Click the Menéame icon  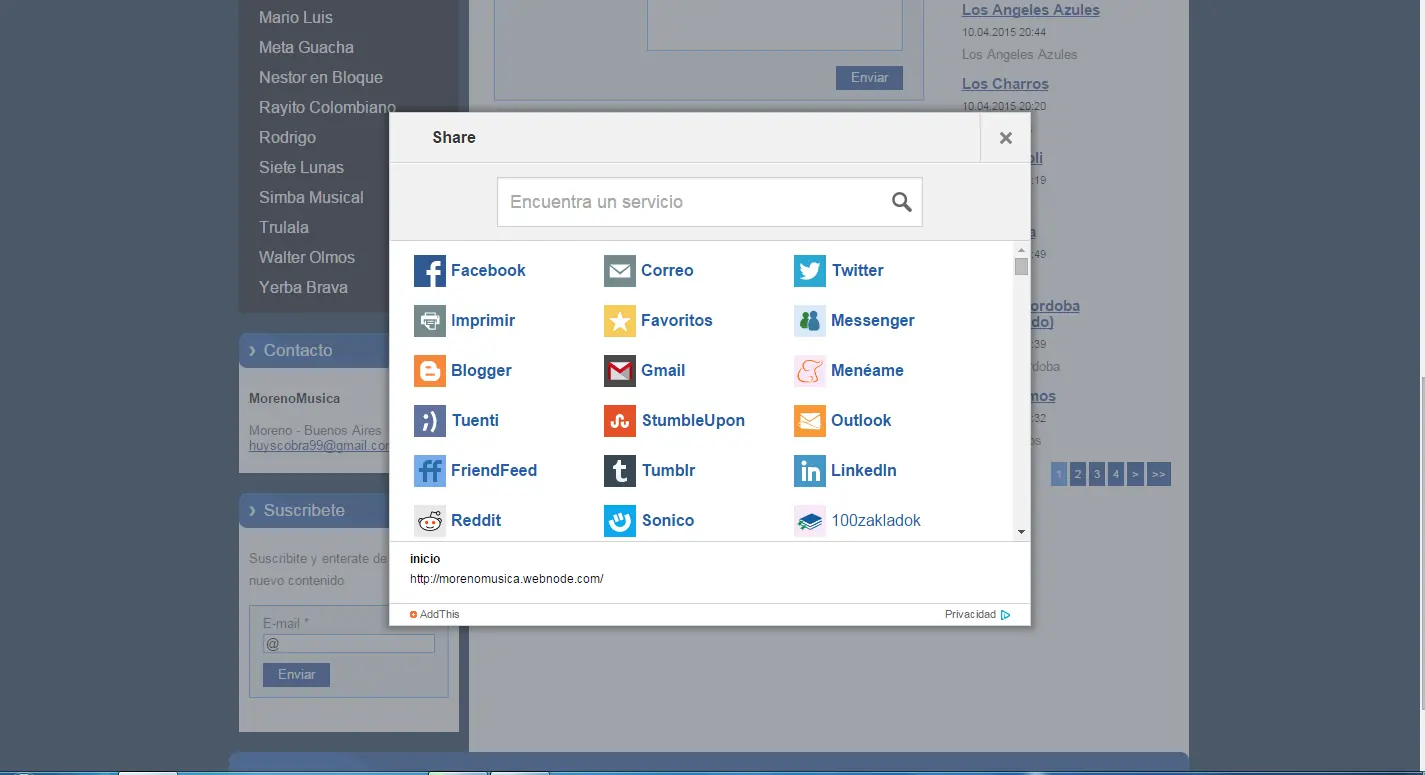coord(810,371)
